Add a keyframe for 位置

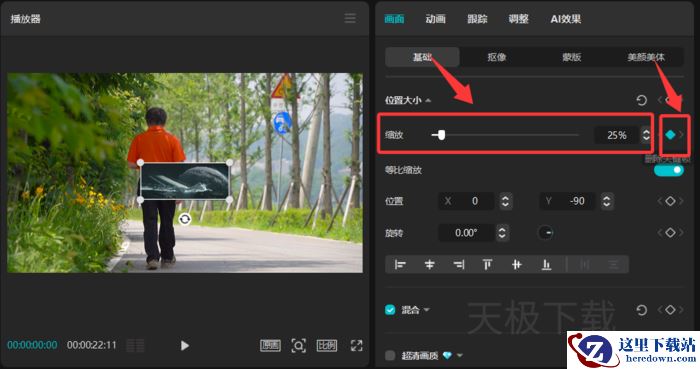point(670,201)
